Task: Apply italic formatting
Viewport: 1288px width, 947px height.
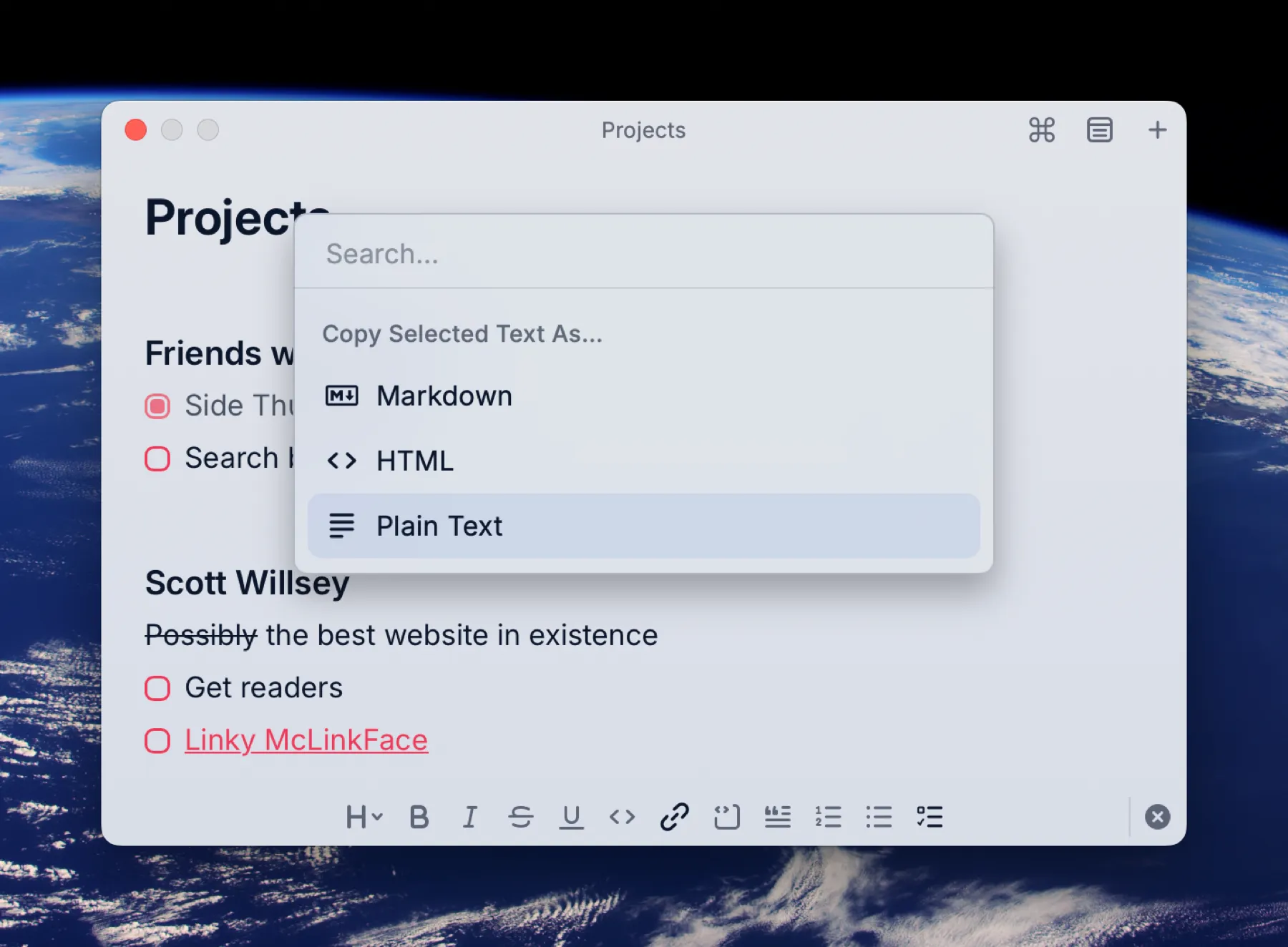Action: click(x=470, y=816)
